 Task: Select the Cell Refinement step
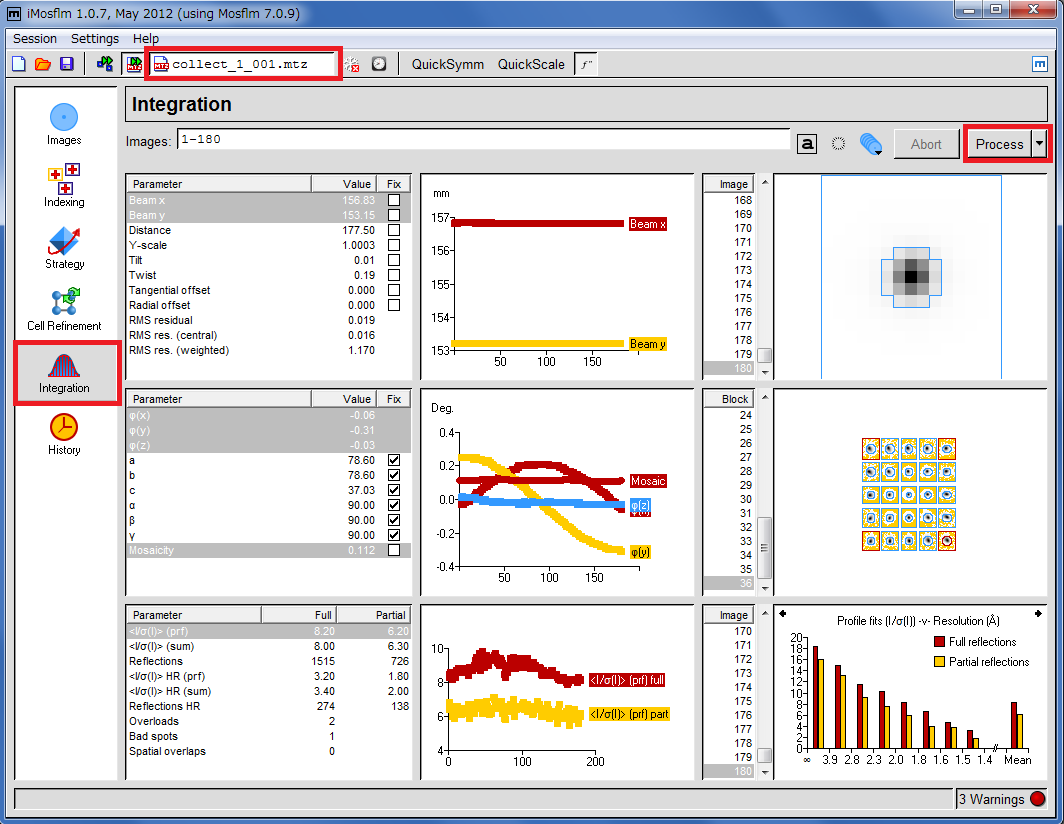[64, 310]
